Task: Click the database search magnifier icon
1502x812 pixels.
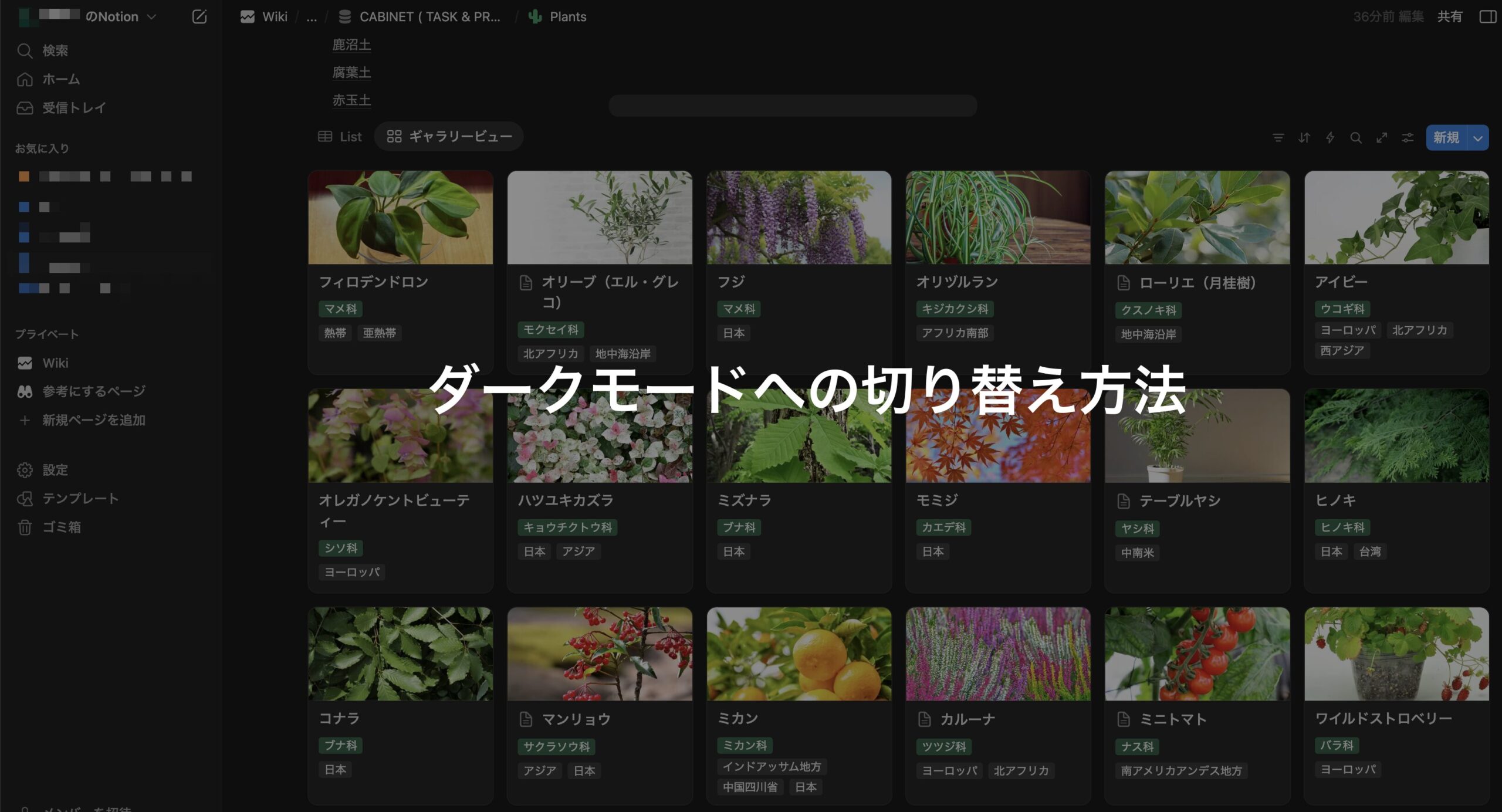Action: click(x=1356, y=138)
